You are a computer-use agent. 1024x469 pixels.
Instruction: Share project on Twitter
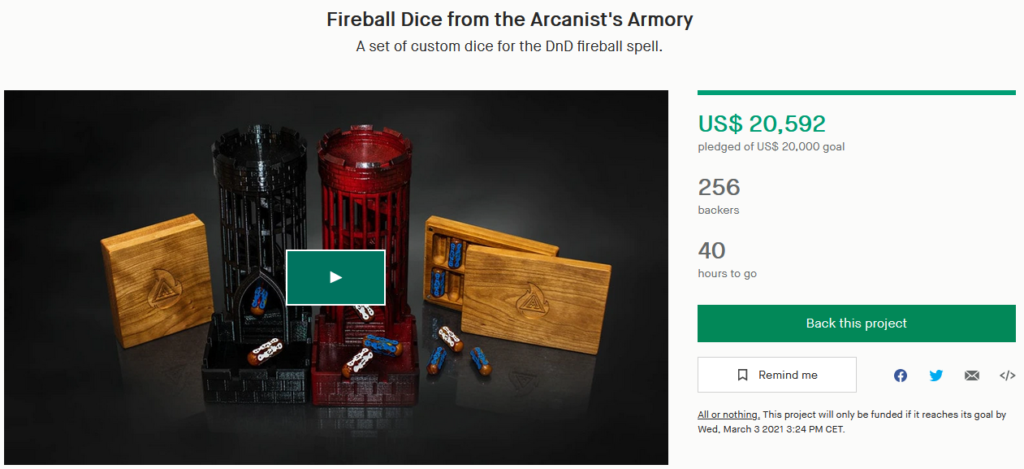click(x=936, y=376)
